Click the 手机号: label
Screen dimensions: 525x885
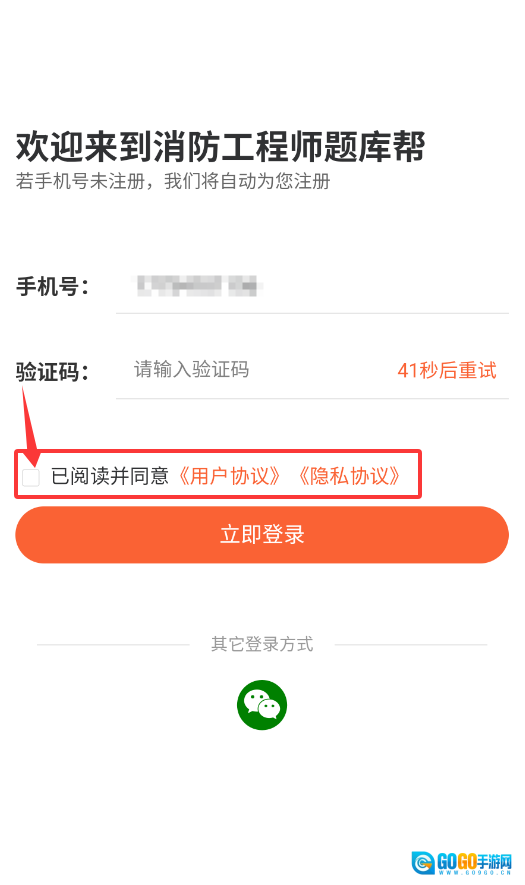[52, 286]
